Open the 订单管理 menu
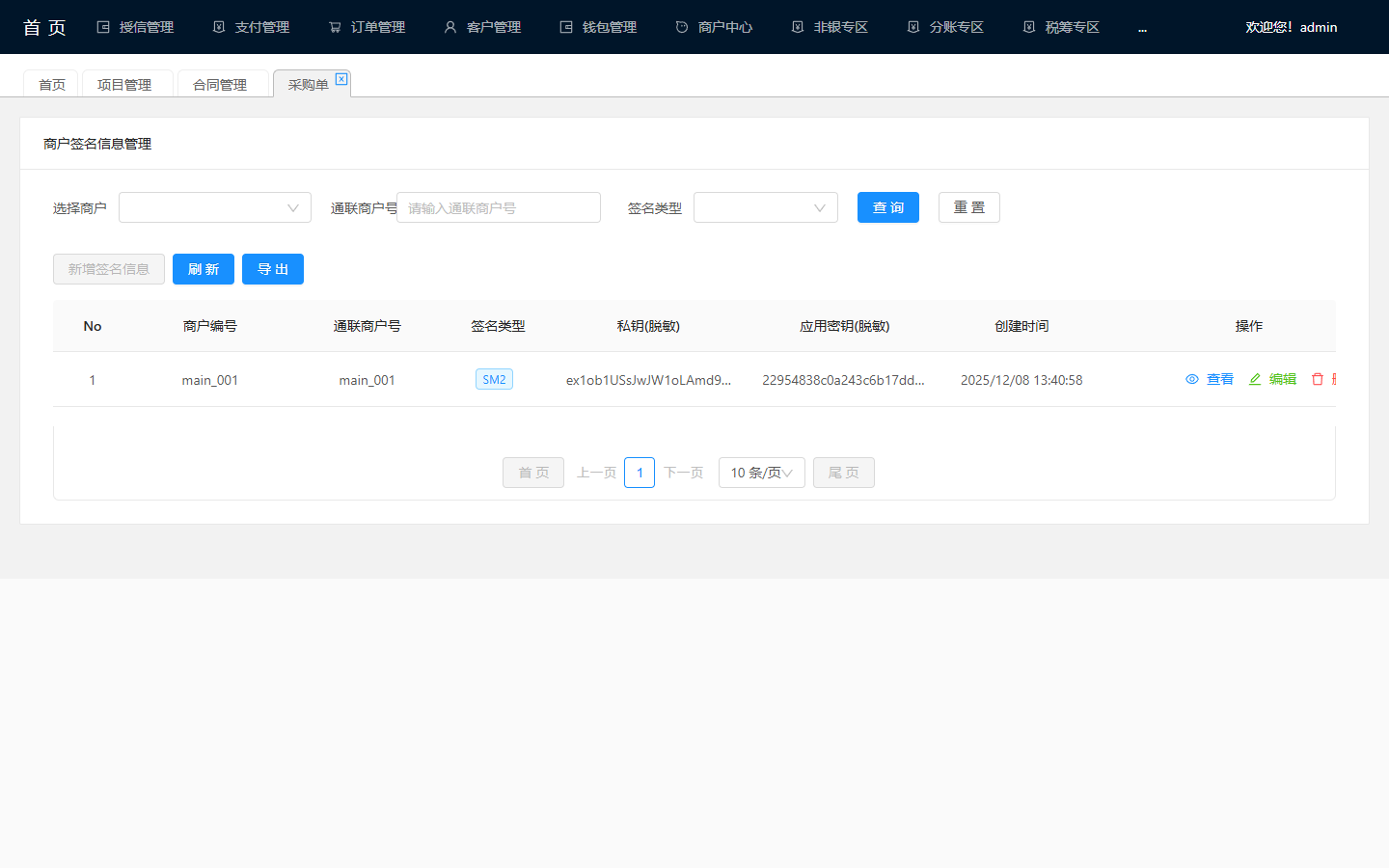Viewport: 1389px width, 868px height. [367, 27]
